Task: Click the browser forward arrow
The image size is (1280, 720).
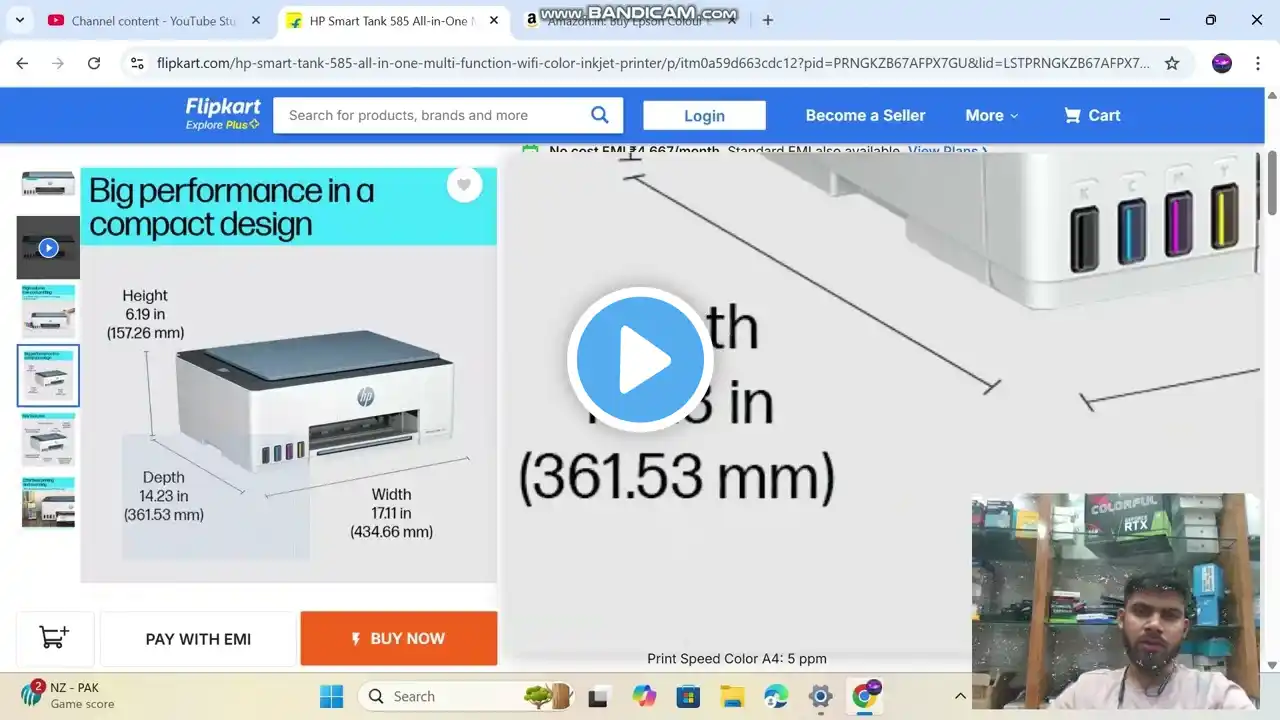Action: [x=58, y=63]
